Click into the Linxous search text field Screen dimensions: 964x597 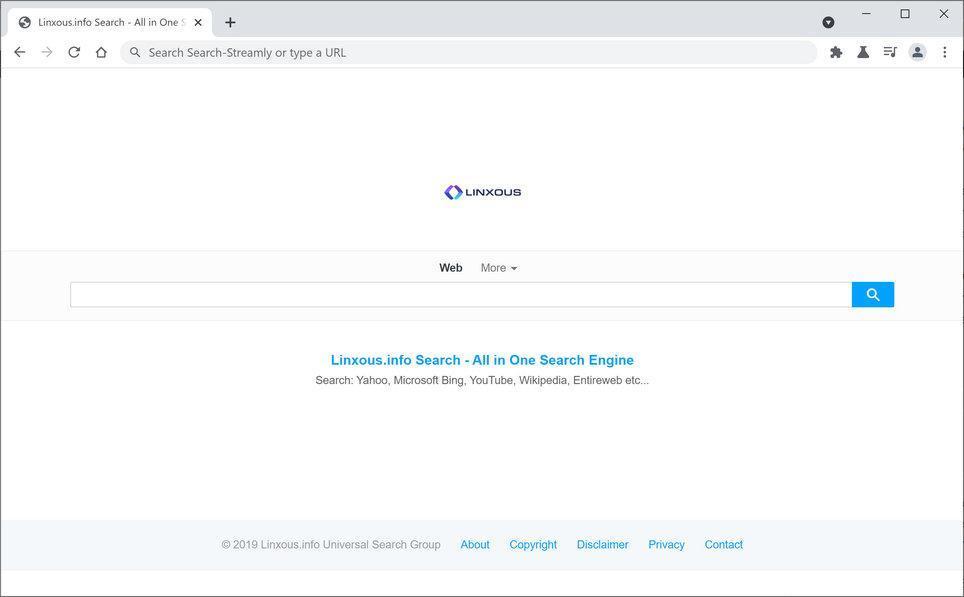pyautogui.click(x=460, y=295)
